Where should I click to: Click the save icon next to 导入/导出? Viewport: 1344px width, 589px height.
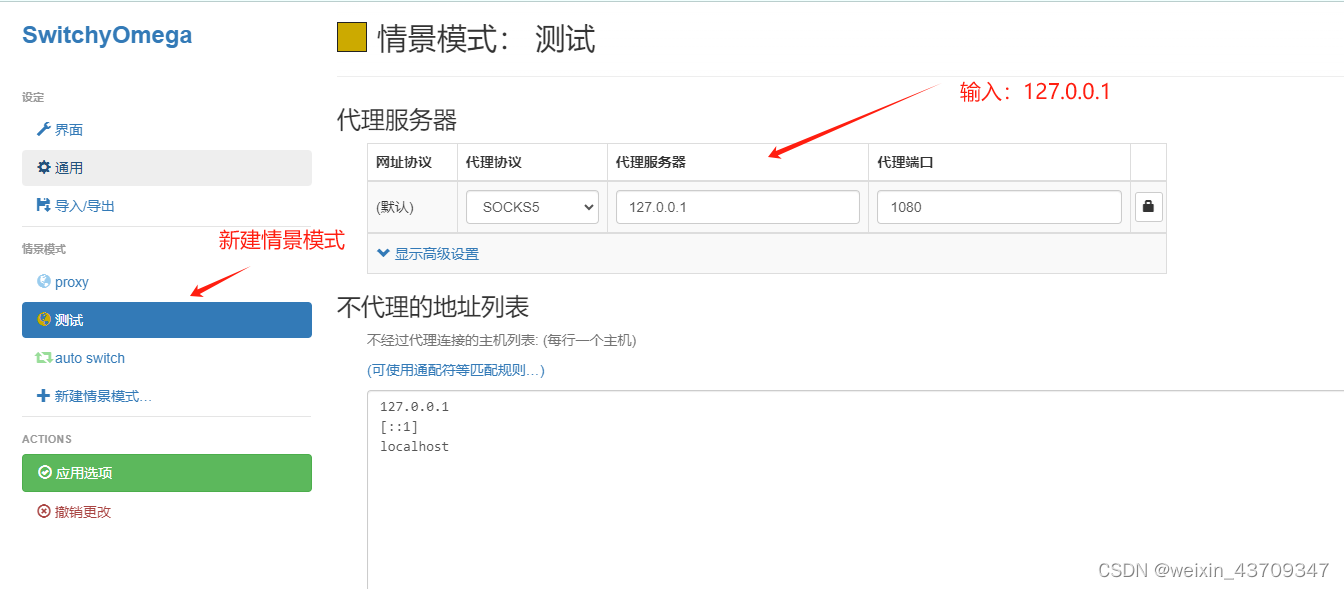(43, 206)
